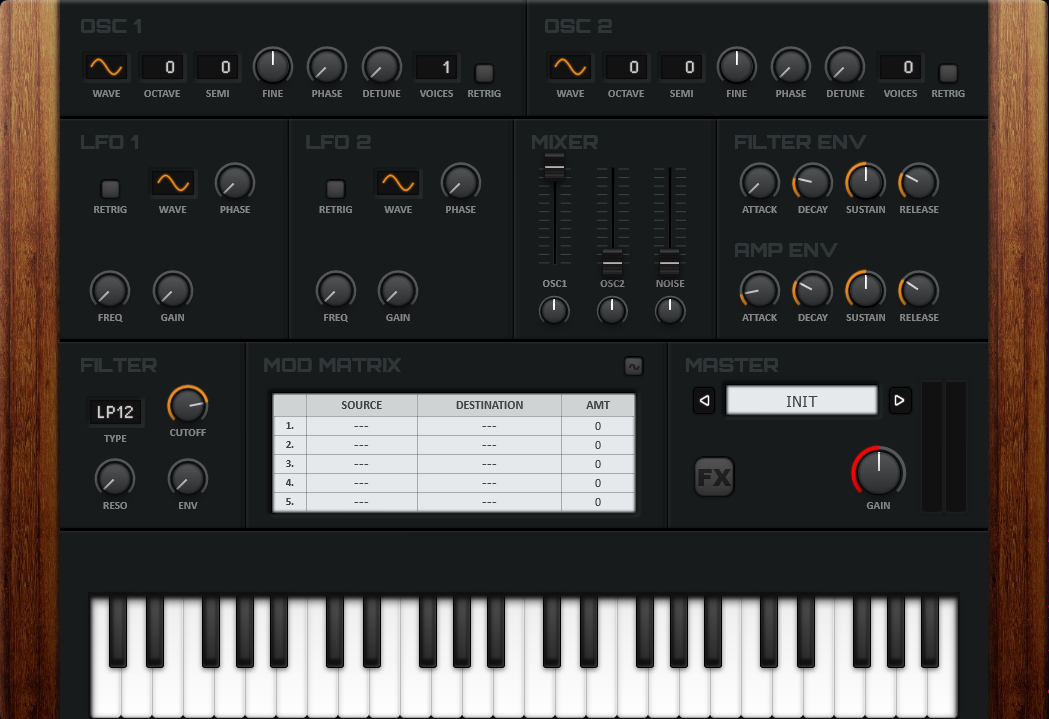Click the Amp Env release knob

(x=919, y=291)
